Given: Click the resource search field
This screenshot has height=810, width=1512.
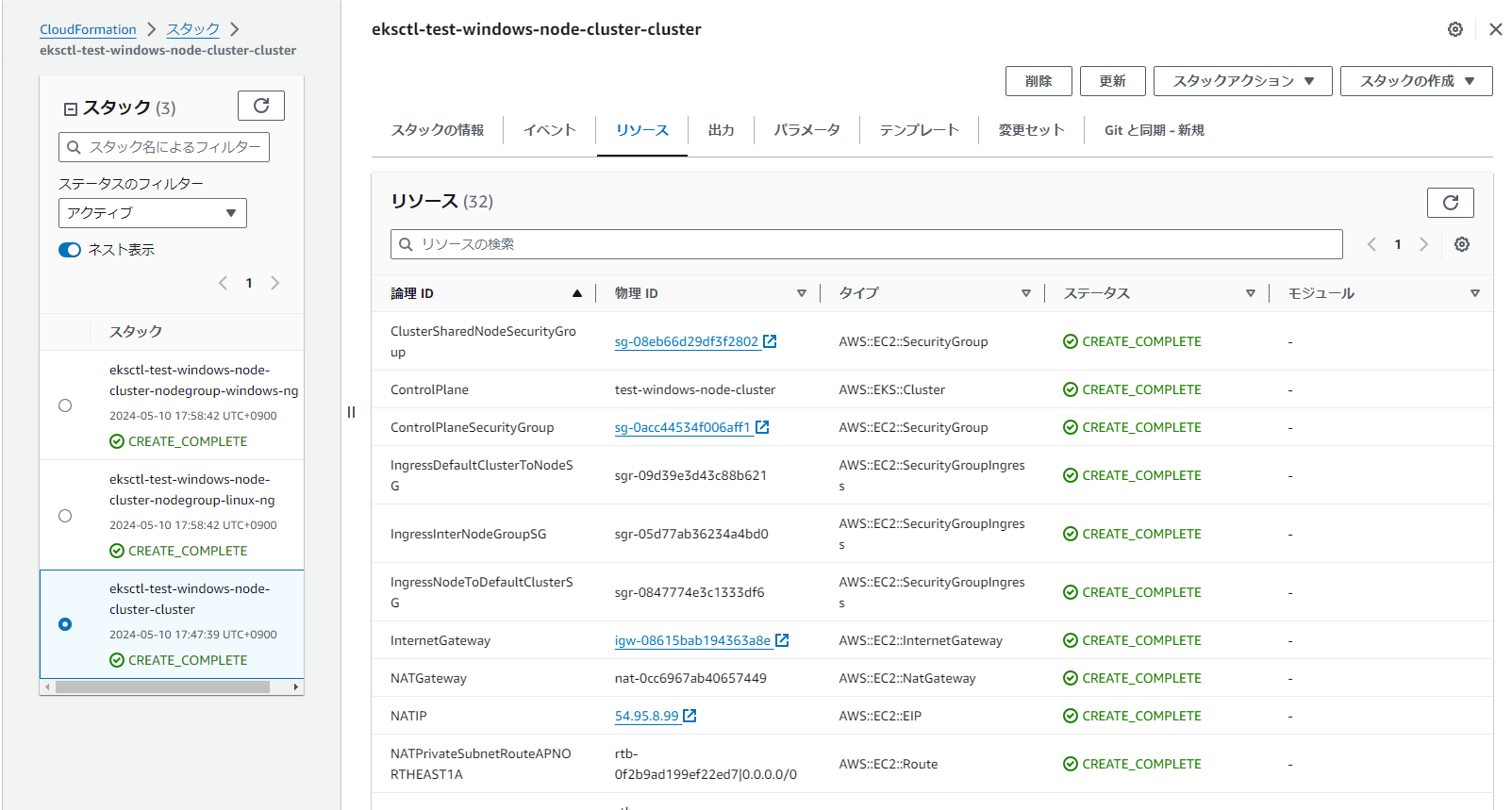Looking at the screenshot, I should (x=866, y=244).
